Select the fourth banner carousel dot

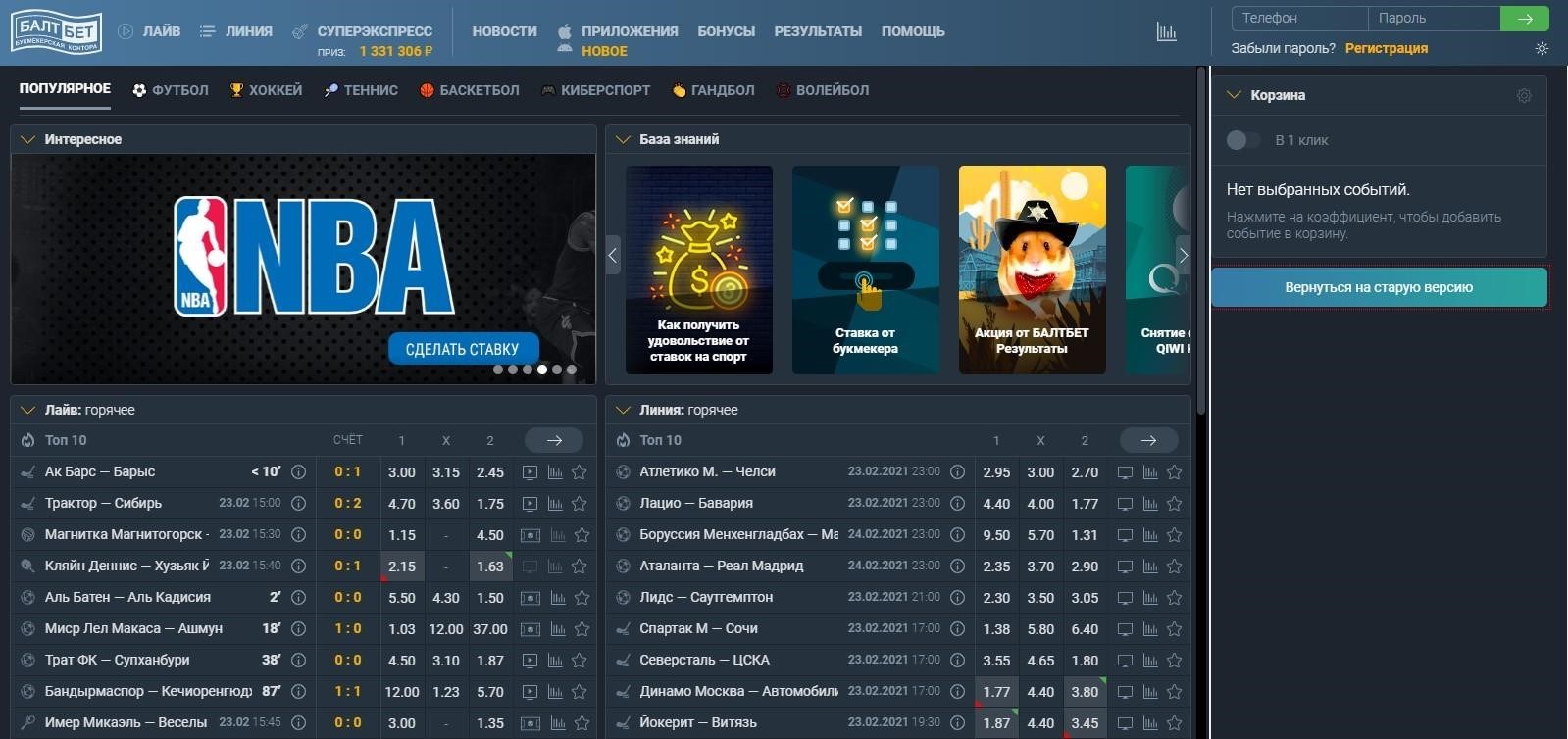pos(542,369)
